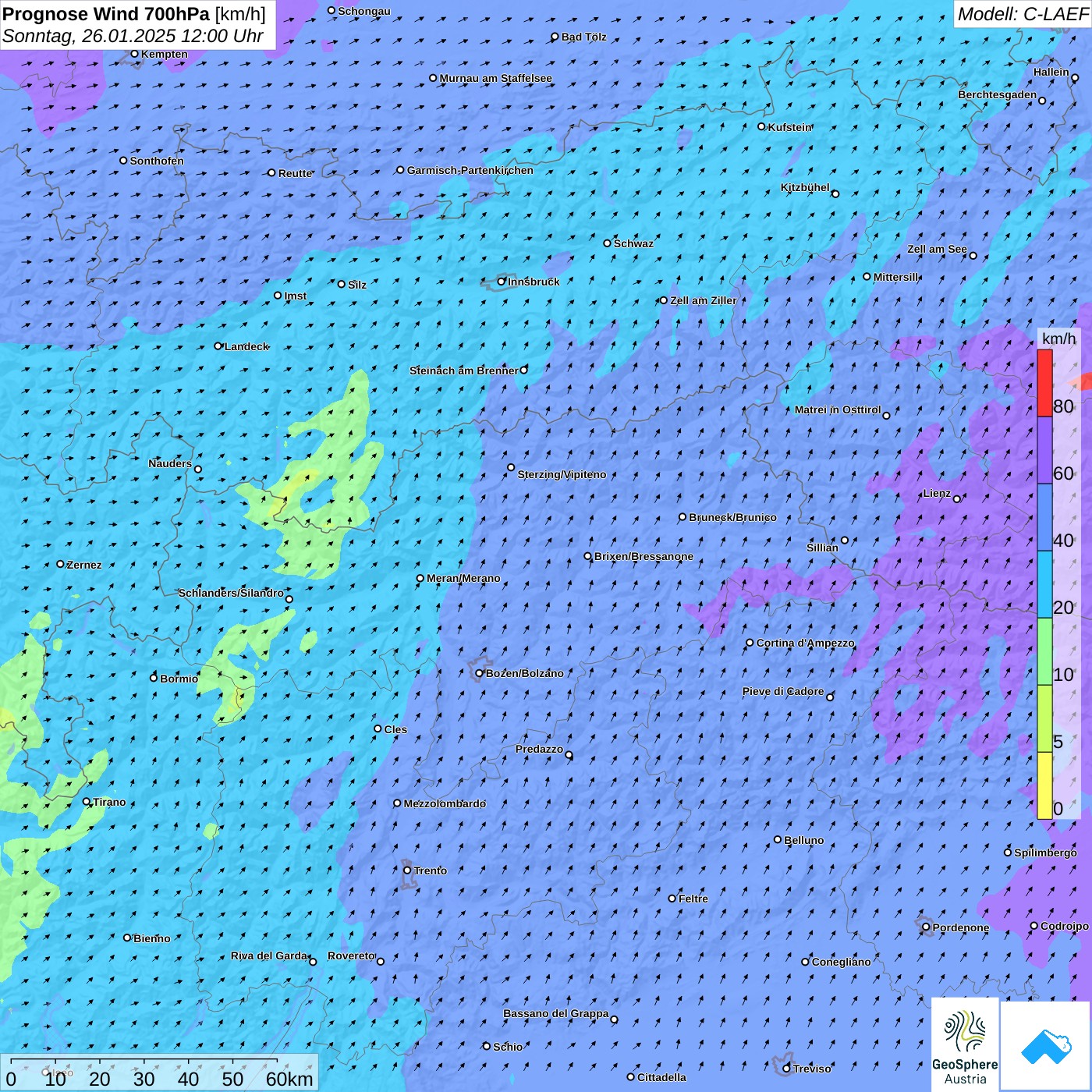Screen dimensions: 1092x1092
Task: Click the Kufstein label
Action: click(x=789, y=127)
